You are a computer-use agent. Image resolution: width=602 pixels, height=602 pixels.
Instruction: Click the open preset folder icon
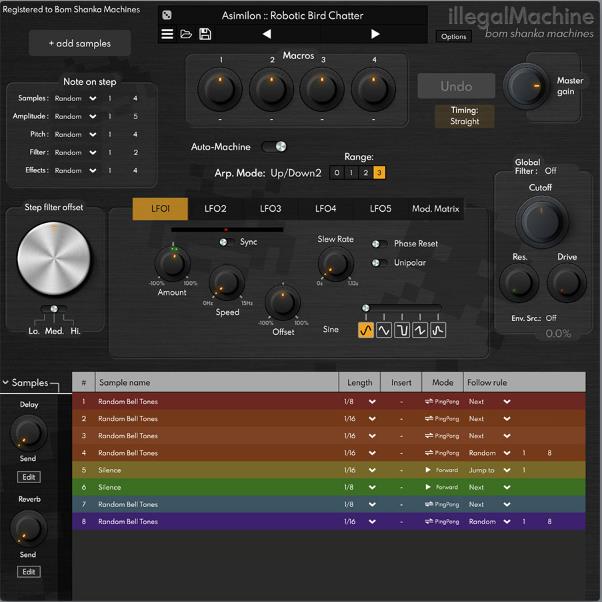point(186,34)
